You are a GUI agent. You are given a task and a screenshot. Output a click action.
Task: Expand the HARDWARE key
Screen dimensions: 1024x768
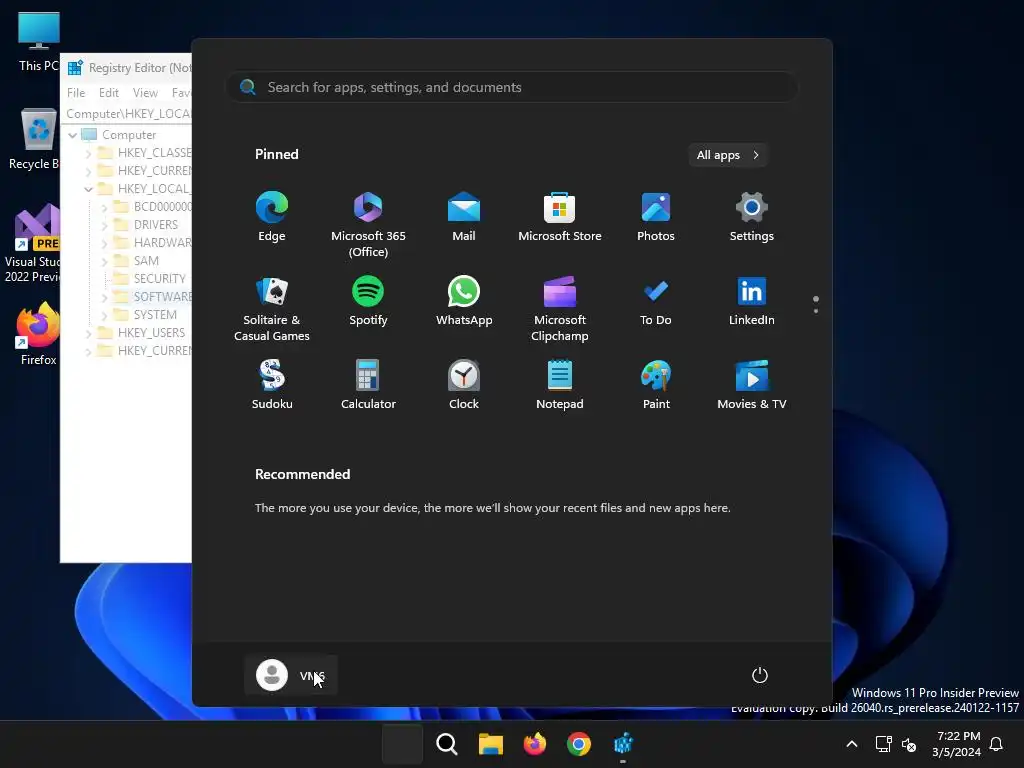click(x=104, y=243)
